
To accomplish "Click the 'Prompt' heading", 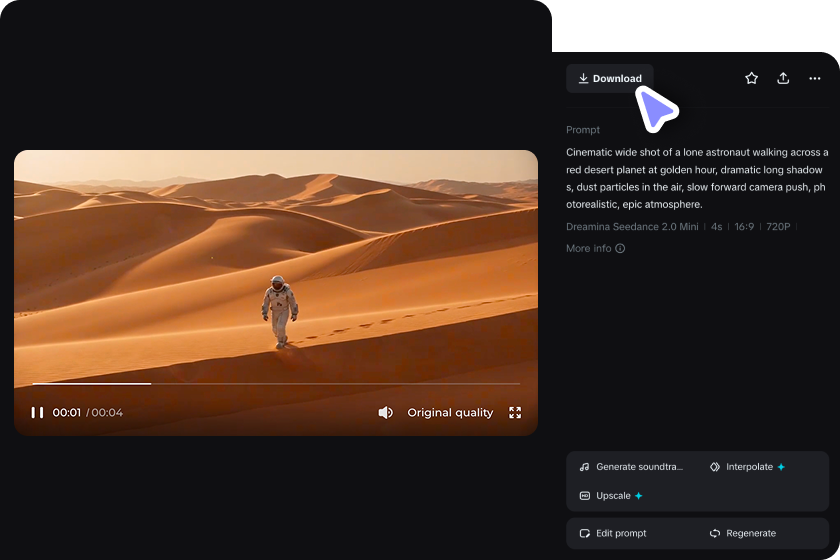I will (583, 130).
